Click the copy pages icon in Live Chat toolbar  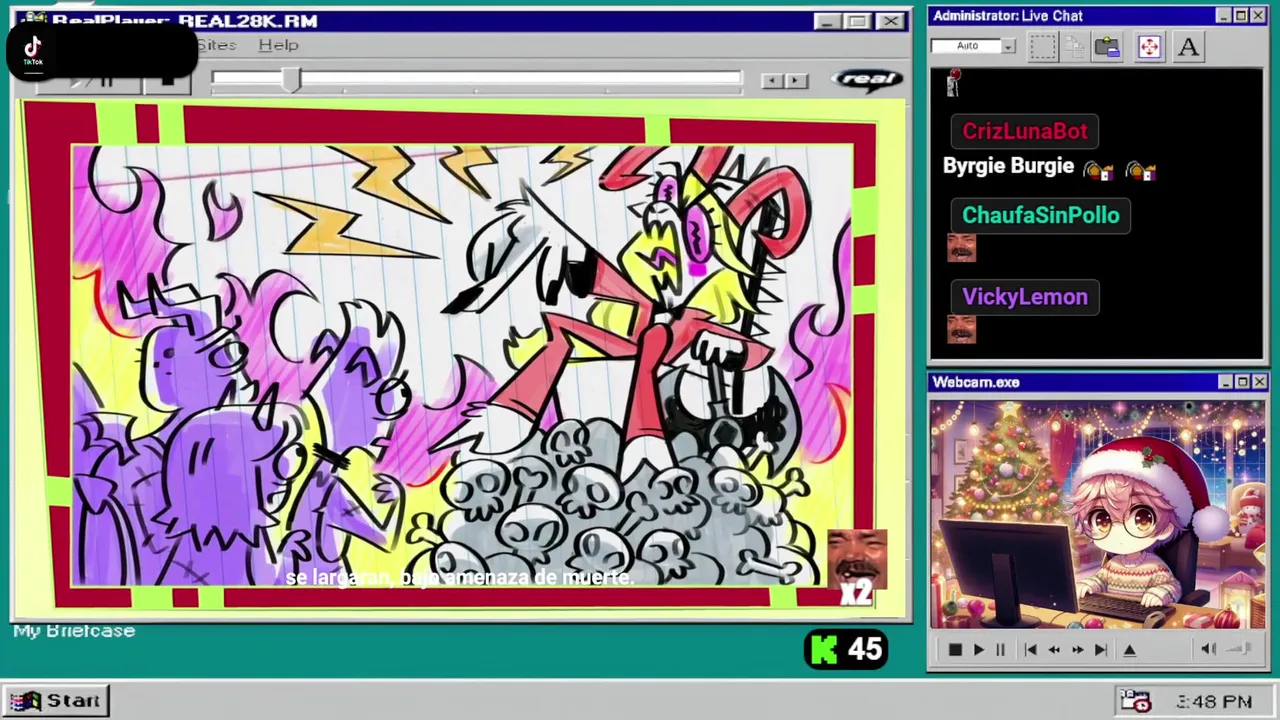tap(1074, 47)
